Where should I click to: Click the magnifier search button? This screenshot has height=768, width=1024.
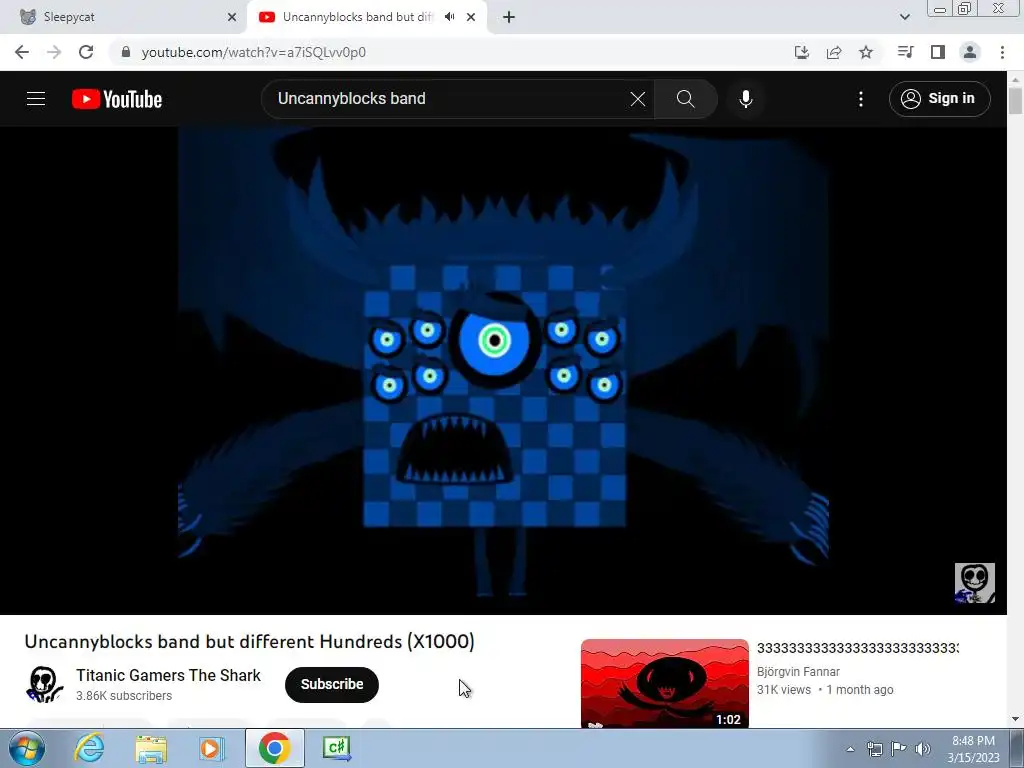click(686, 99)
